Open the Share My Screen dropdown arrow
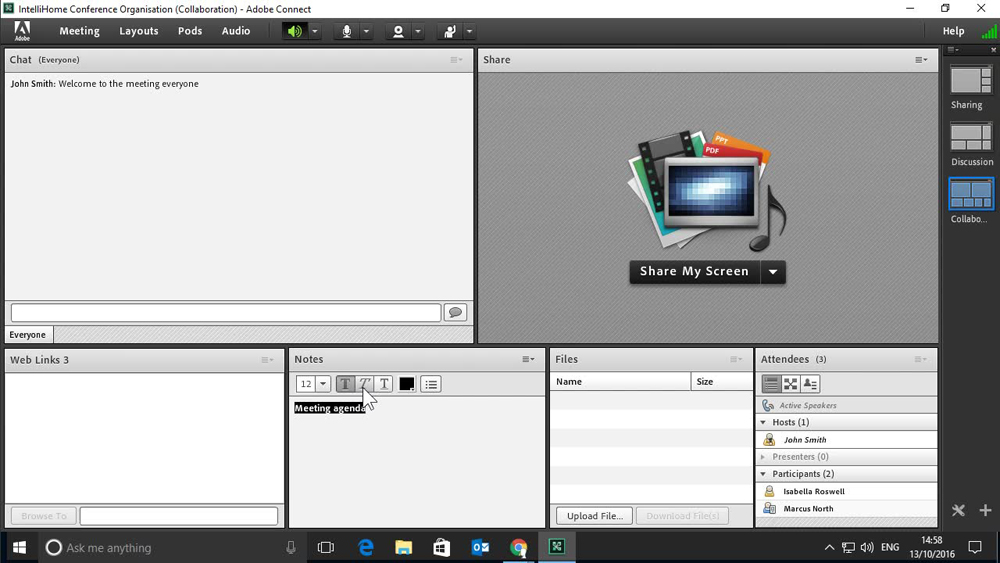 [773, 272]
